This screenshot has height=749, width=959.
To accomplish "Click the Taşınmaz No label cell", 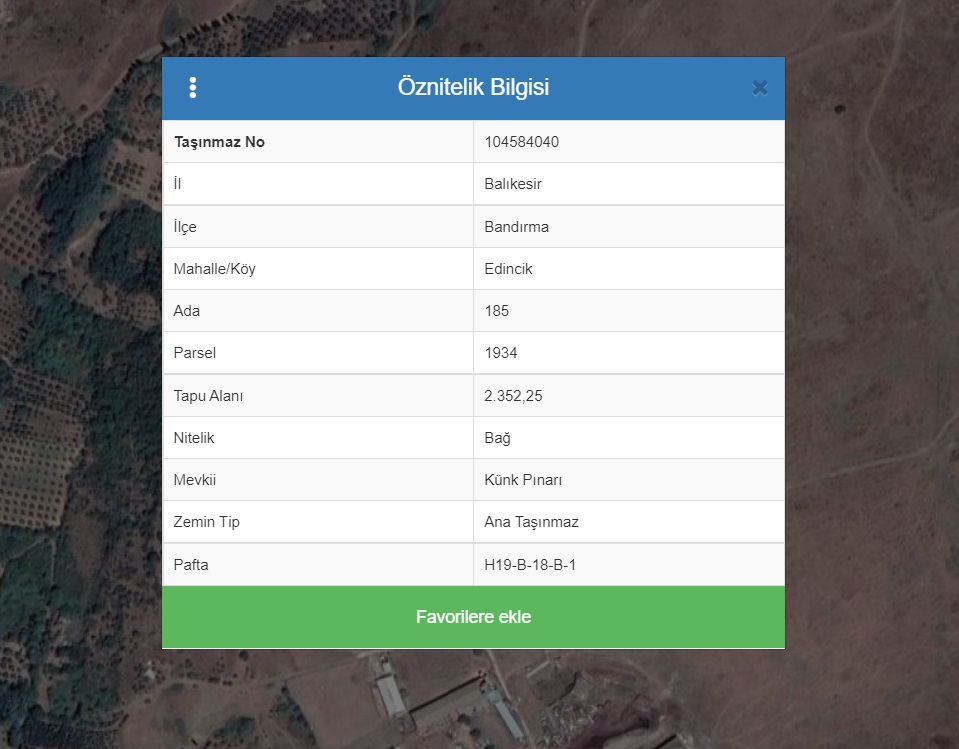I will [x=219, y=142].
